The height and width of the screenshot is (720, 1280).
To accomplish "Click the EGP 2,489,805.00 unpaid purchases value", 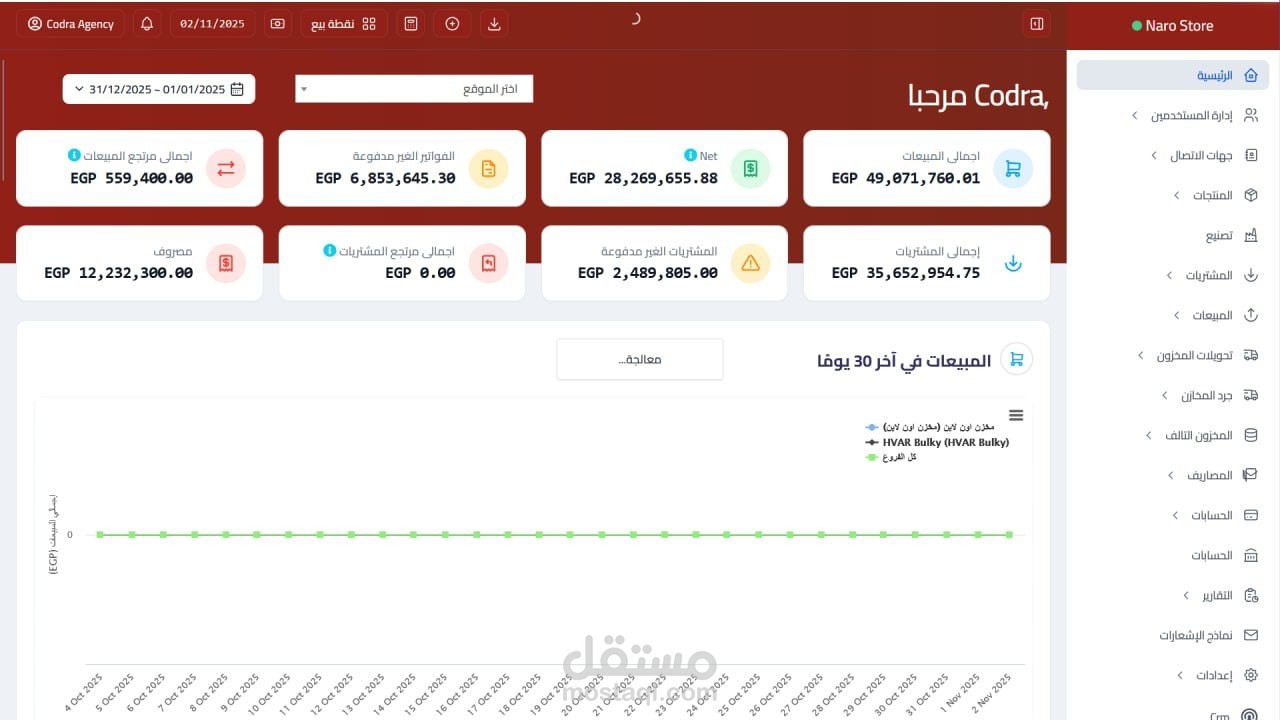I will (x=648, y=273).
